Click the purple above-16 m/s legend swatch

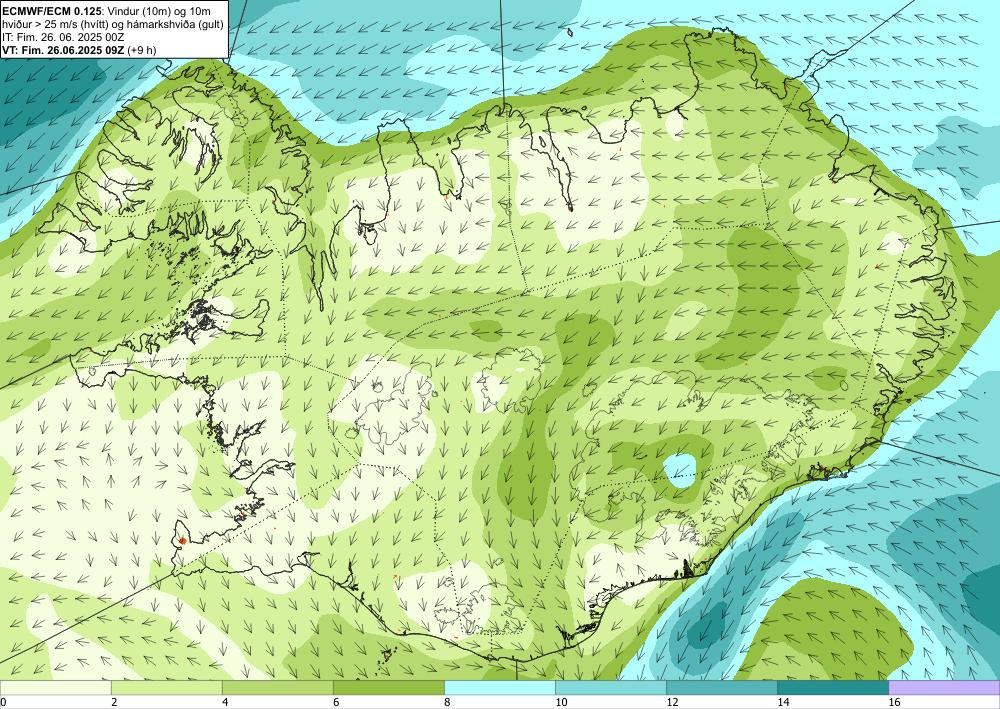[x=944, y=687]
